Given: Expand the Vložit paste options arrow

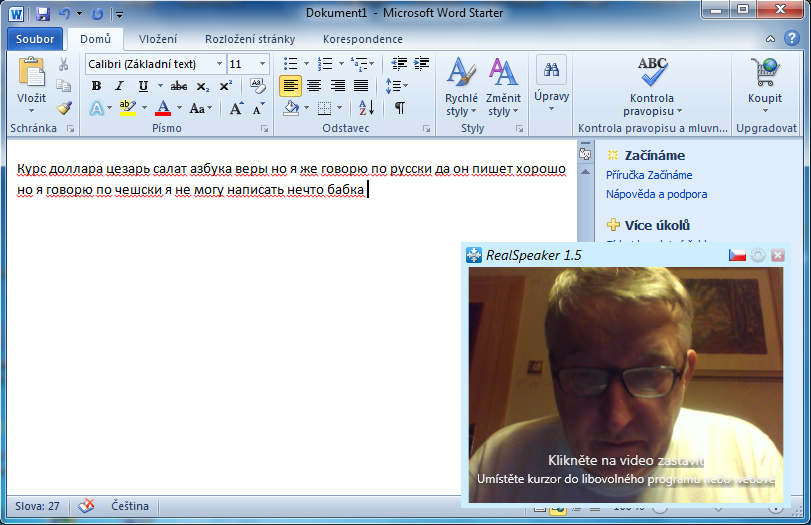Looking at the screenshot, I should (32, 111).
